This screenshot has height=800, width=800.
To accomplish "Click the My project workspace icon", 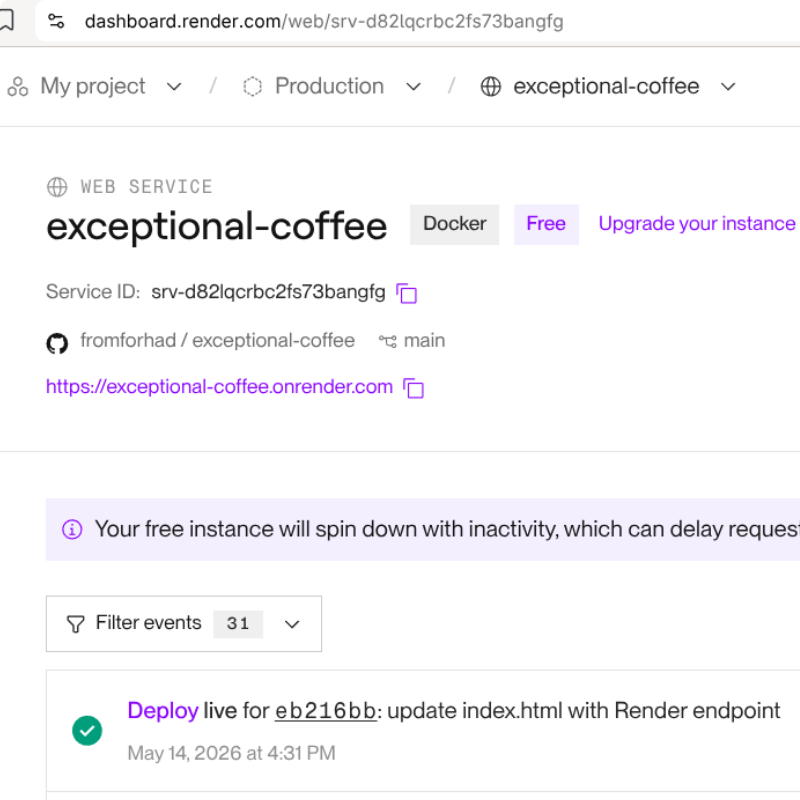I will 18,87.
